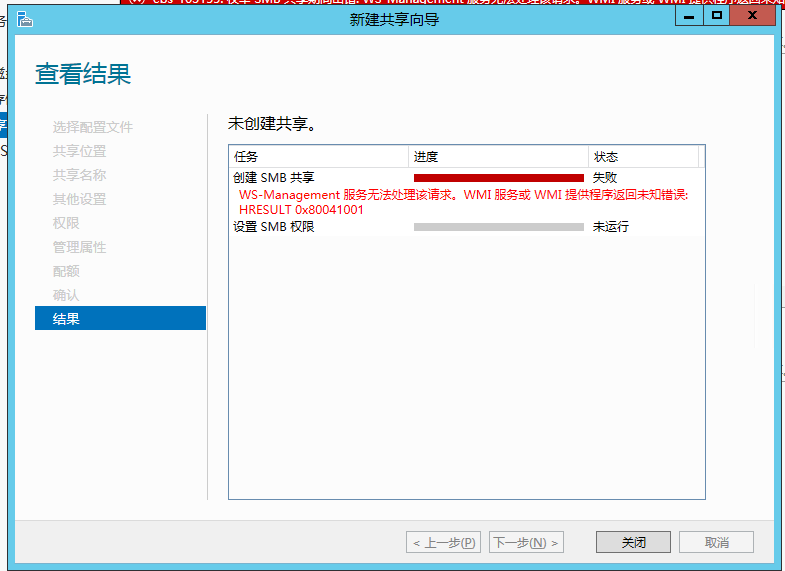
Task: Click the 取消 button
Action: tap(716, 542)
